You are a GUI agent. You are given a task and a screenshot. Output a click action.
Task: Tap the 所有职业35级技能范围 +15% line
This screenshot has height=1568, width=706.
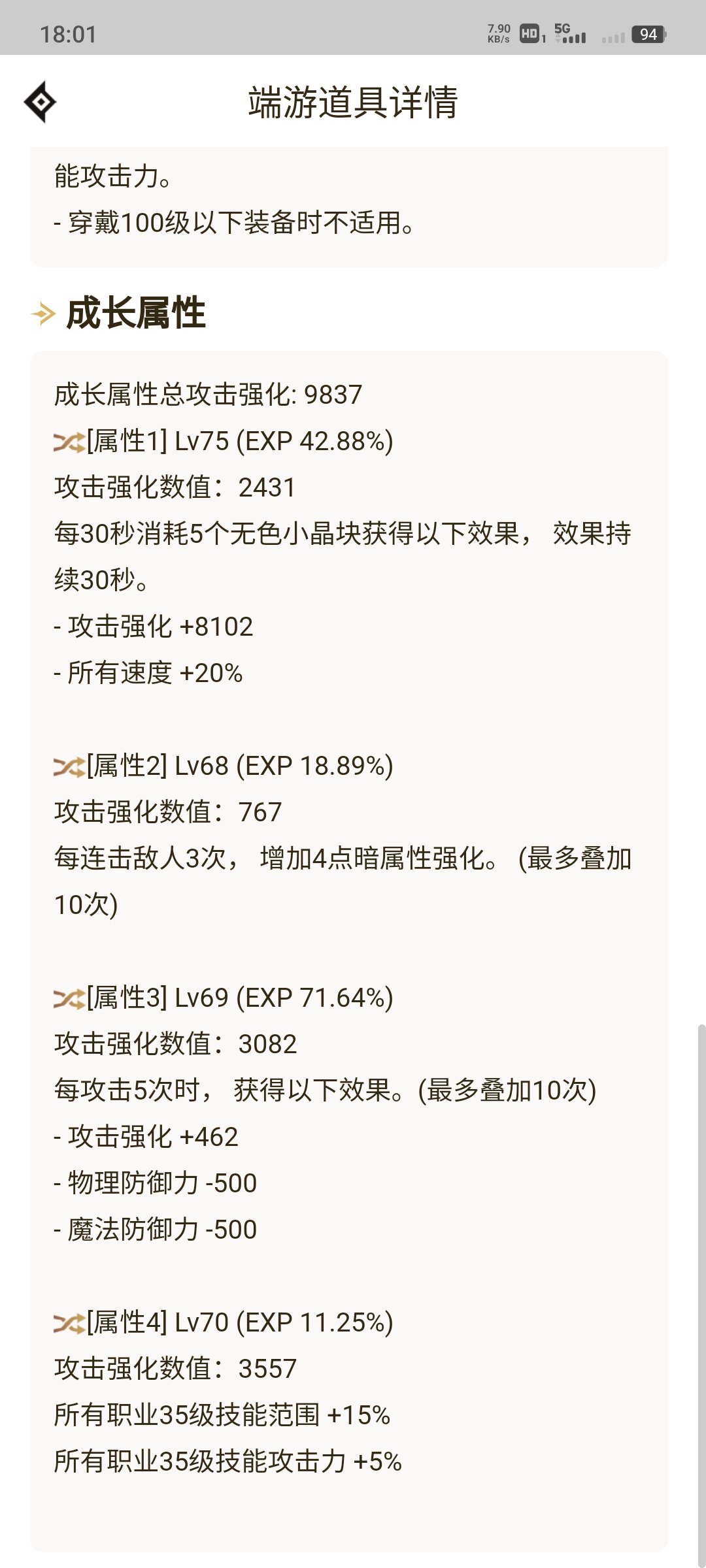pyautogui.click(x=222, y=1416)
